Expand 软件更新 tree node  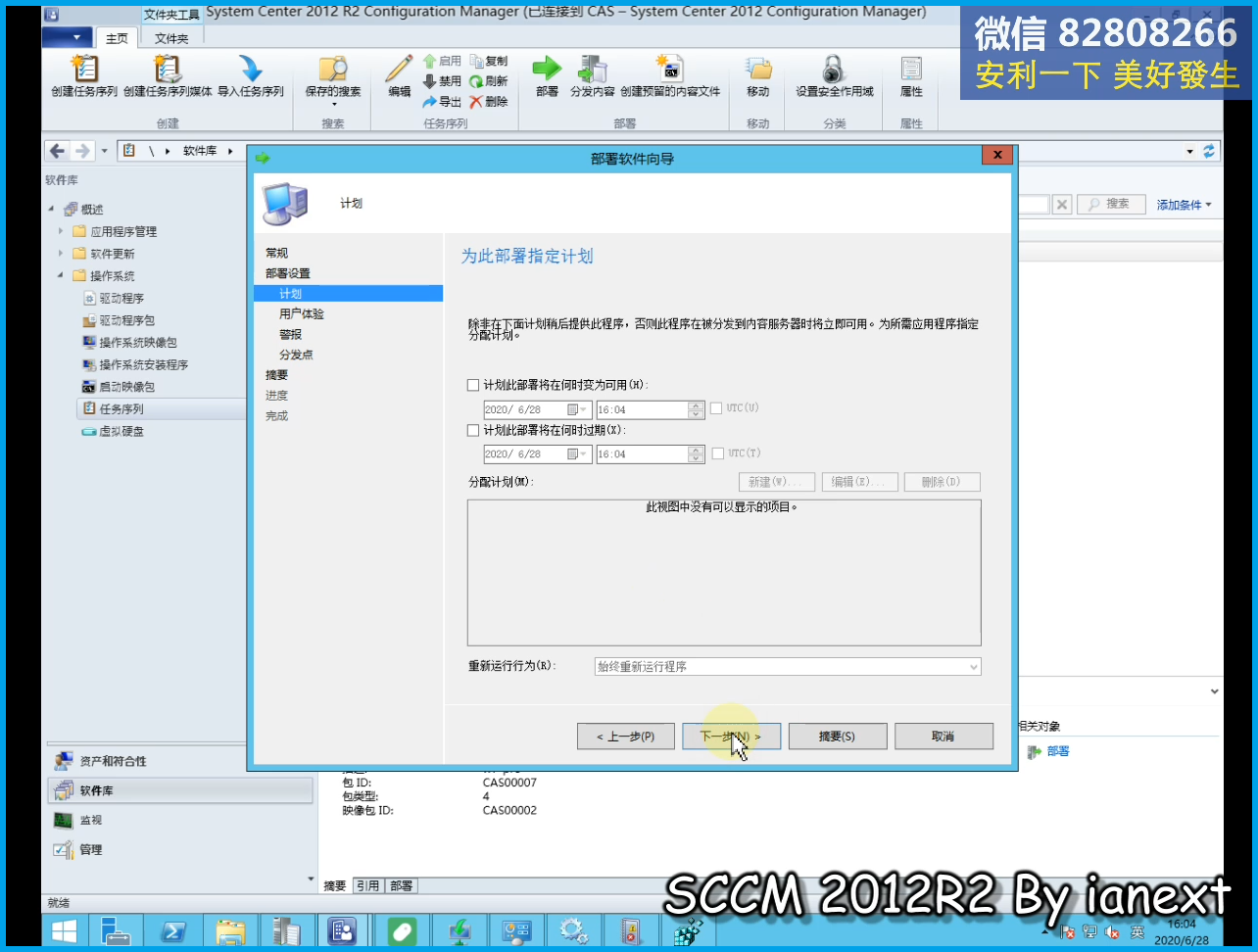tap(61, 254)
